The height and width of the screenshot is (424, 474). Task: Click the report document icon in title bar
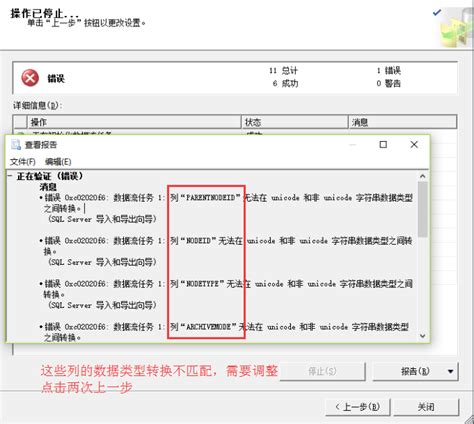[16, 144]
